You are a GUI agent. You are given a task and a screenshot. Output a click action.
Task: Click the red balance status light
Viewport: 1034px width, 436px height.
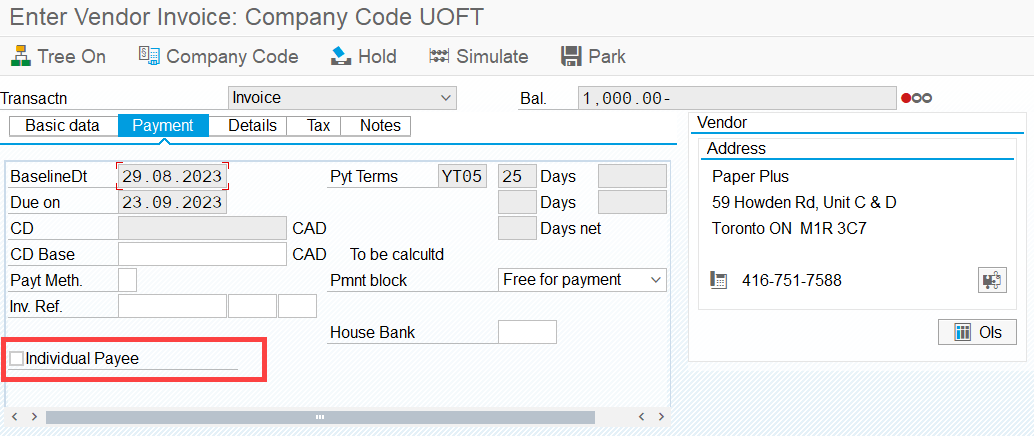tap(906, 98)
